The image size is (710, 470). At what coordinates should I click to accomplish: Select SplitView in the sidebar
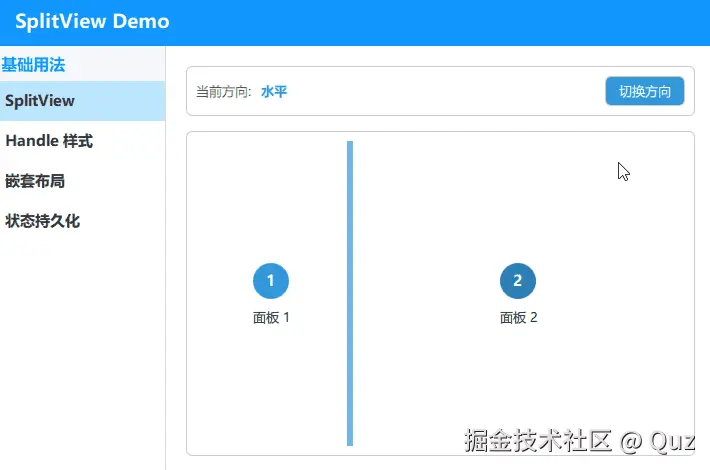click(82, 101)
